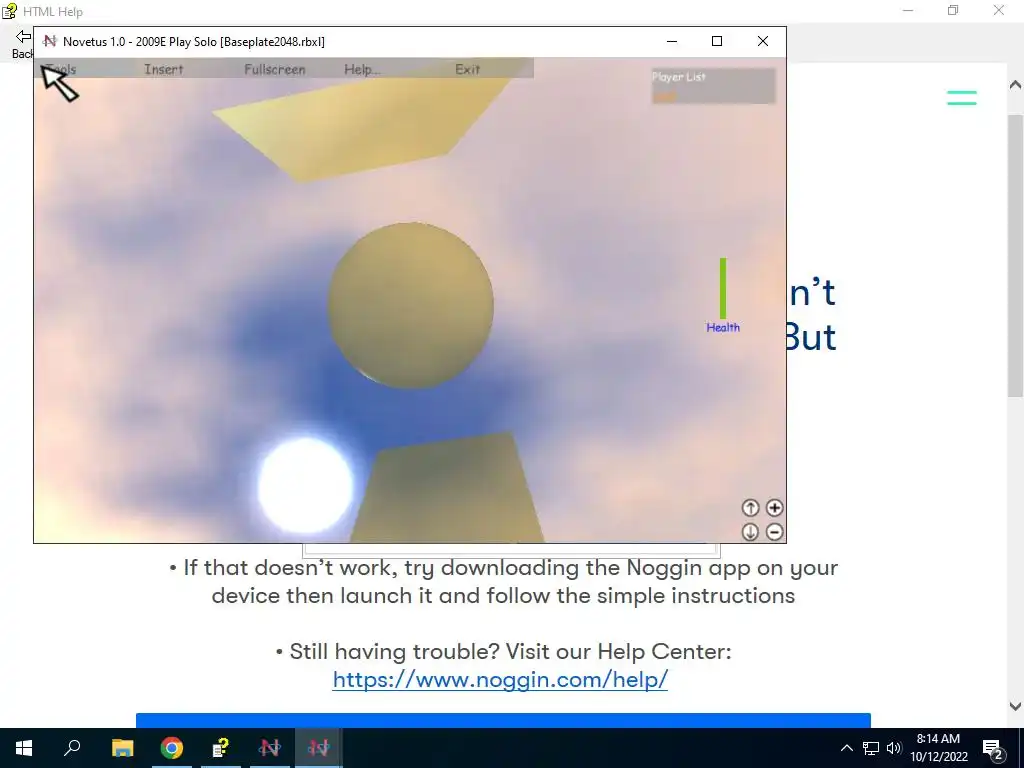The width and height of the screenshot is (1024, 768).
Task: Switch to active Novetus taskbar icon
Action: [x=319, y=748]
